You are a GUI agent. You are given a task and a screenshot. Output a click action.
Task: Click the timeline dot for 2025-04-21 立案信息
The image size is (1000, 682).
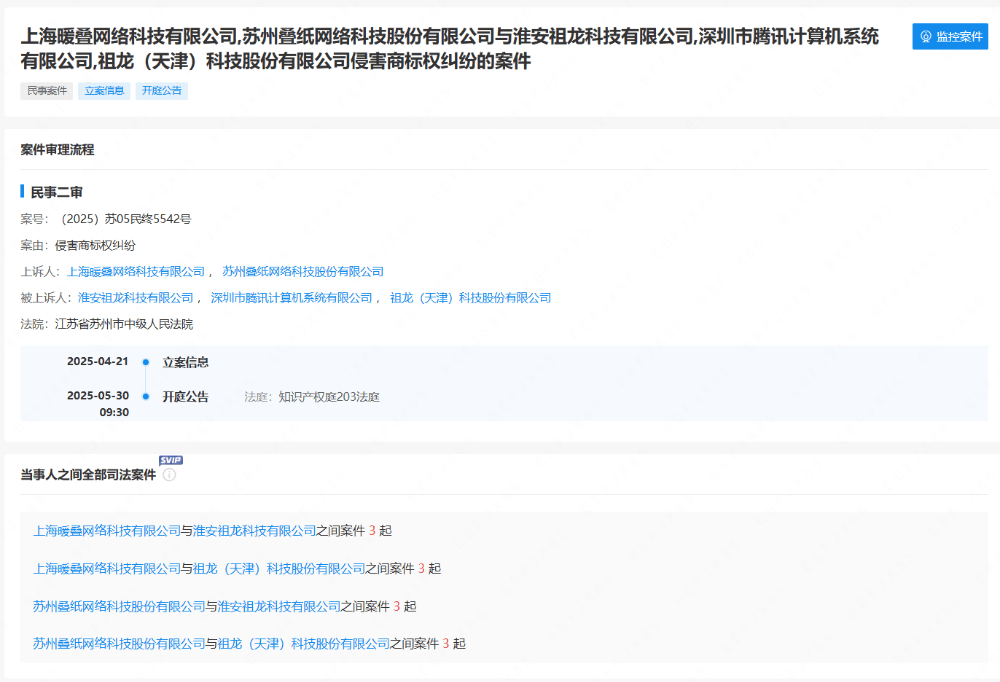point(146,363)
